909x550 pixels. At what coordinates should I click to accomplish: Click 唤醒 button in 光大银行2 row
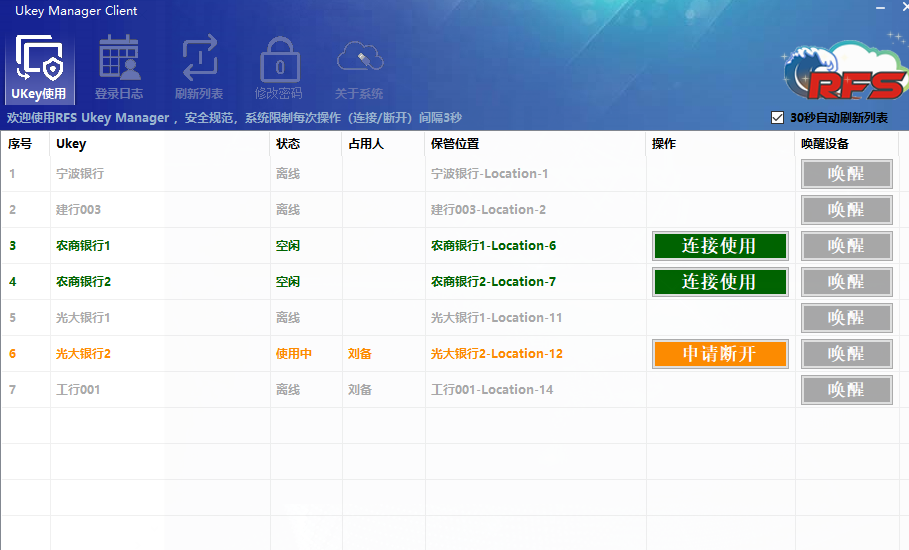tap(846, 354)
